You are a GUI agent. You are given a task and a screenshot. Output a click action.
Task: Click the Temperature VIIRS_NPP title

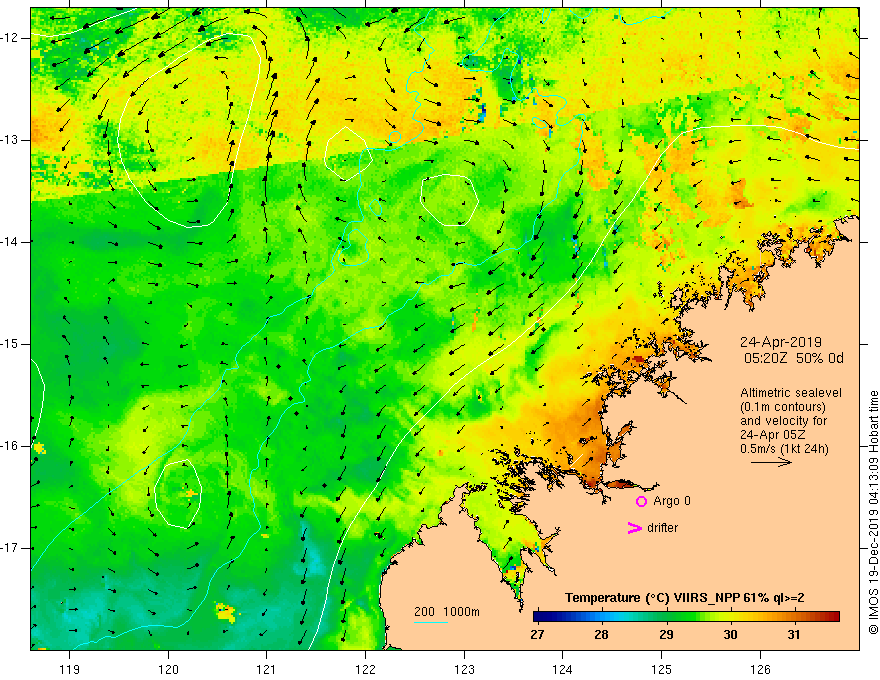(x=684, y=598)
